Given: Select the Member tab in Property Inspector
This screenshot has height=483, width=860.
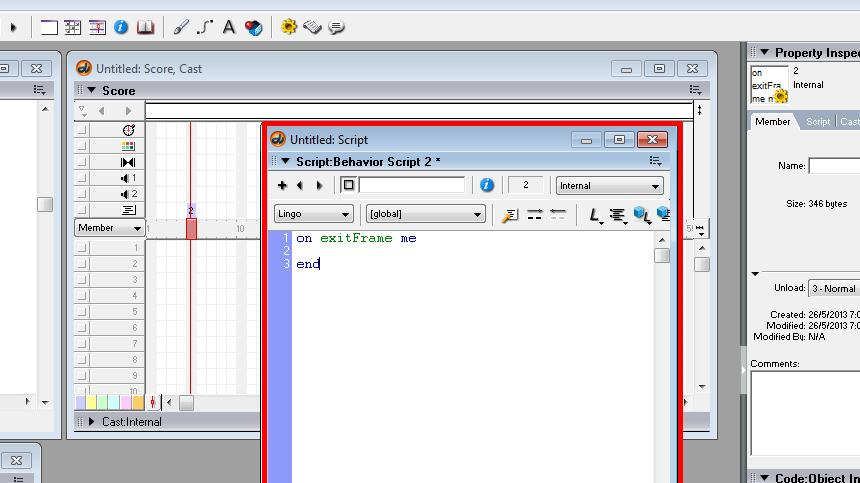Looking at the screenshot, I should coord(772,122).
